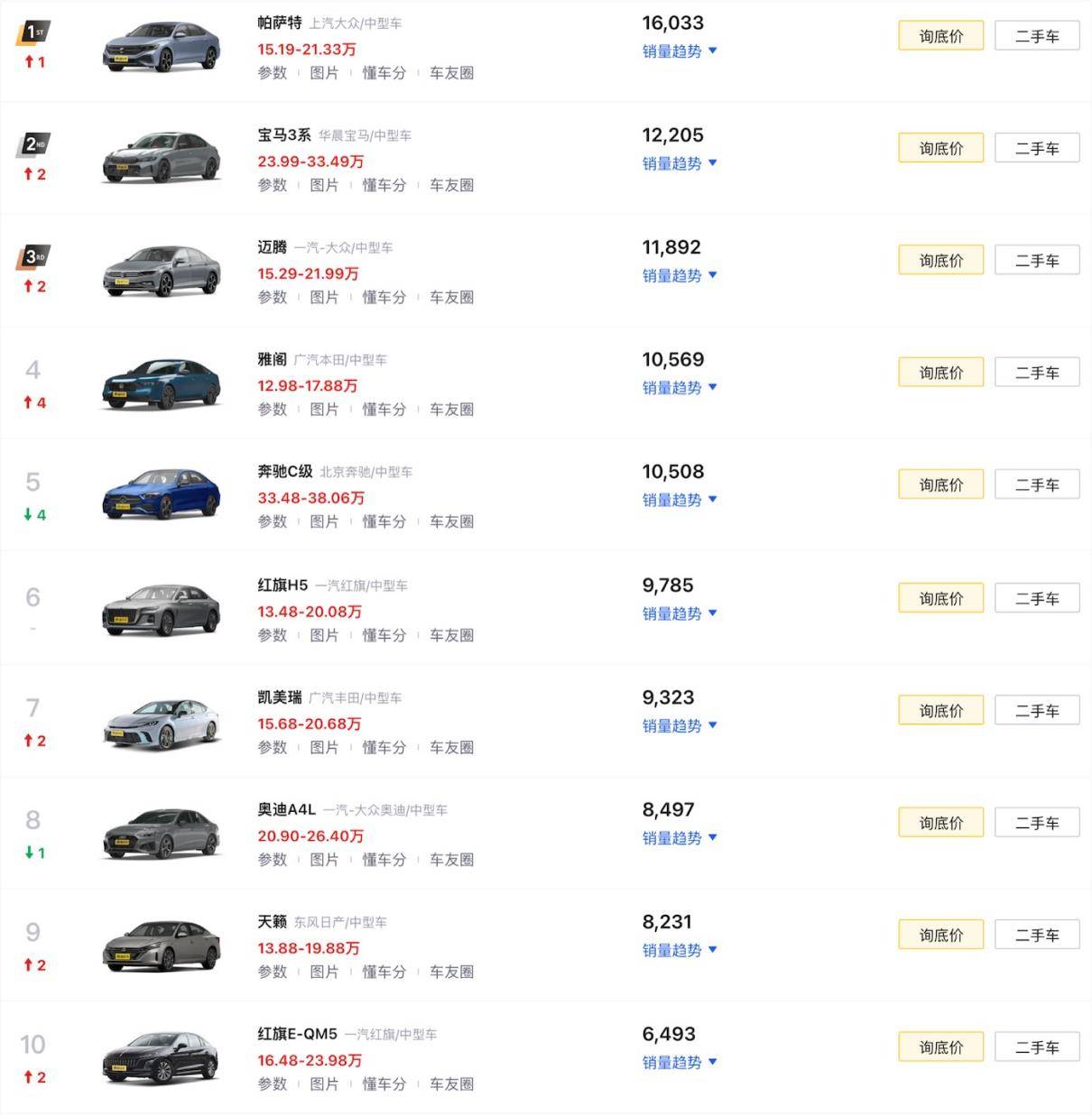Click 二手车 button for 雅阁
Viewport: 1092px width, 1116px height.
[x=1036, y=373]
